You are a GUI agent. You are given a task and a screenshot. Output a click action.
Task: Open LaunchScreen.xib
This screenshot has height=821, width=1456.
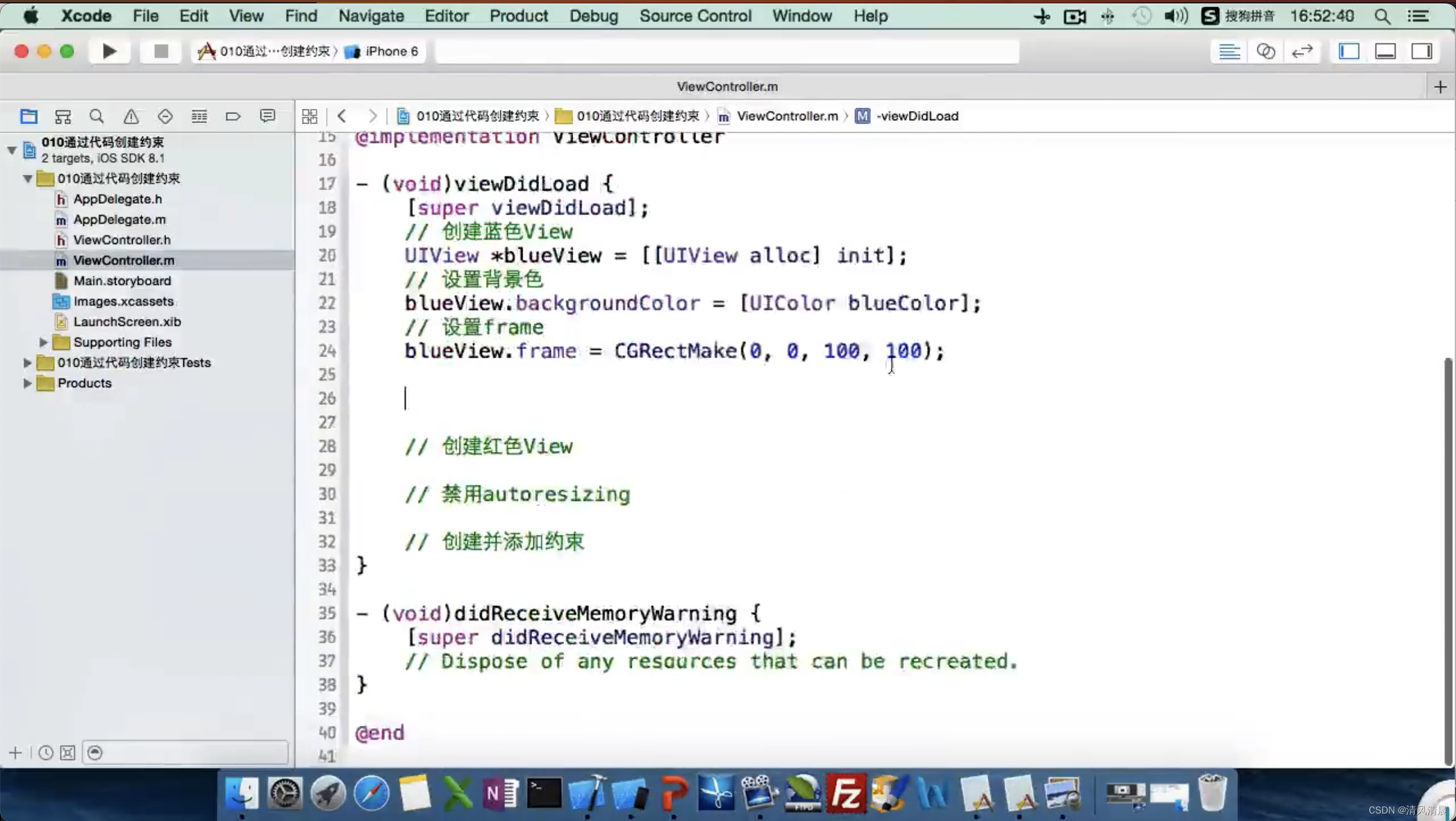click(127, 322)
